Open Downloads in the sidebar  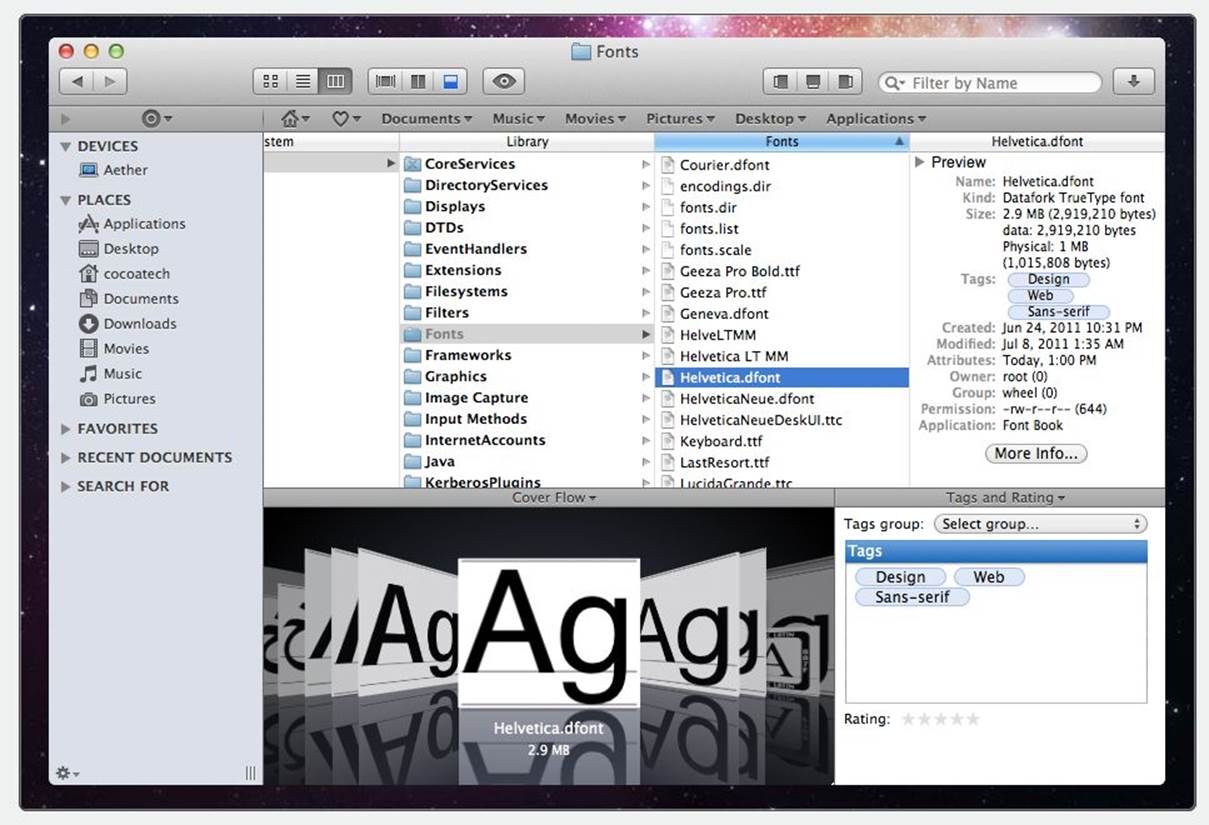coord(127,324)
